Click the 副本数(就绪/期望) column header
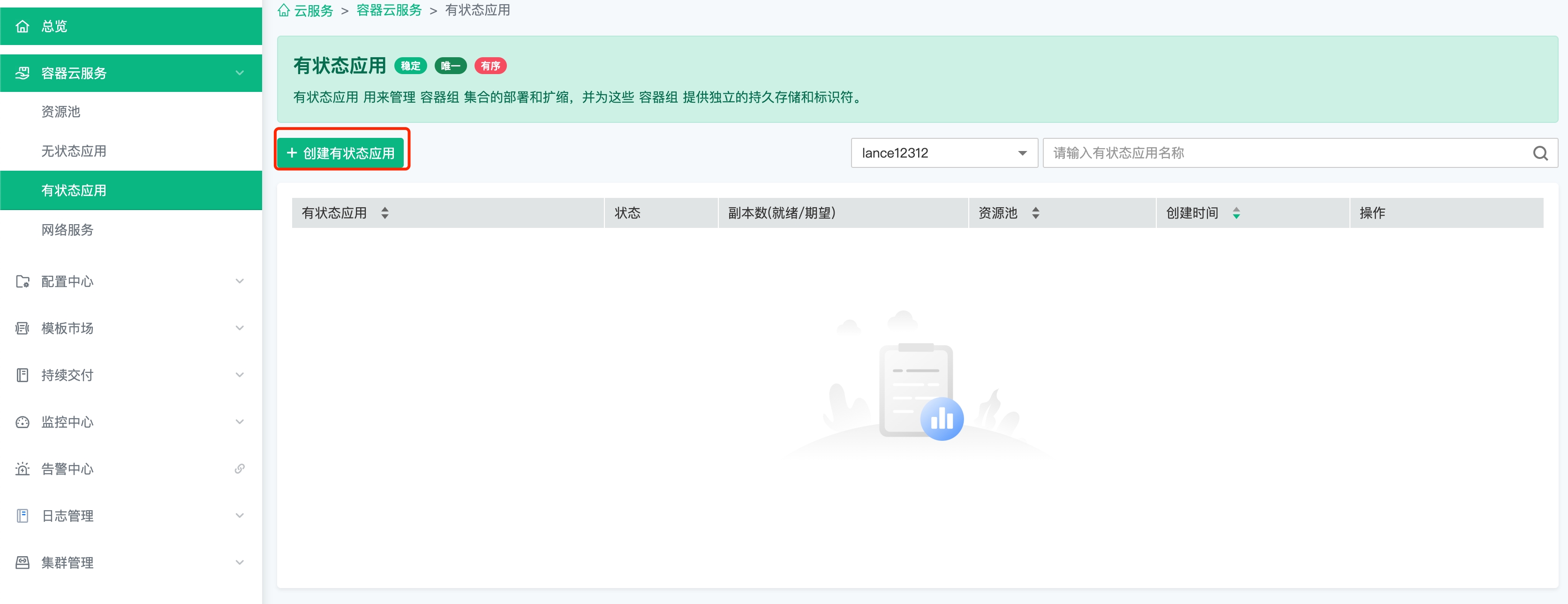 tap(843, 212)
